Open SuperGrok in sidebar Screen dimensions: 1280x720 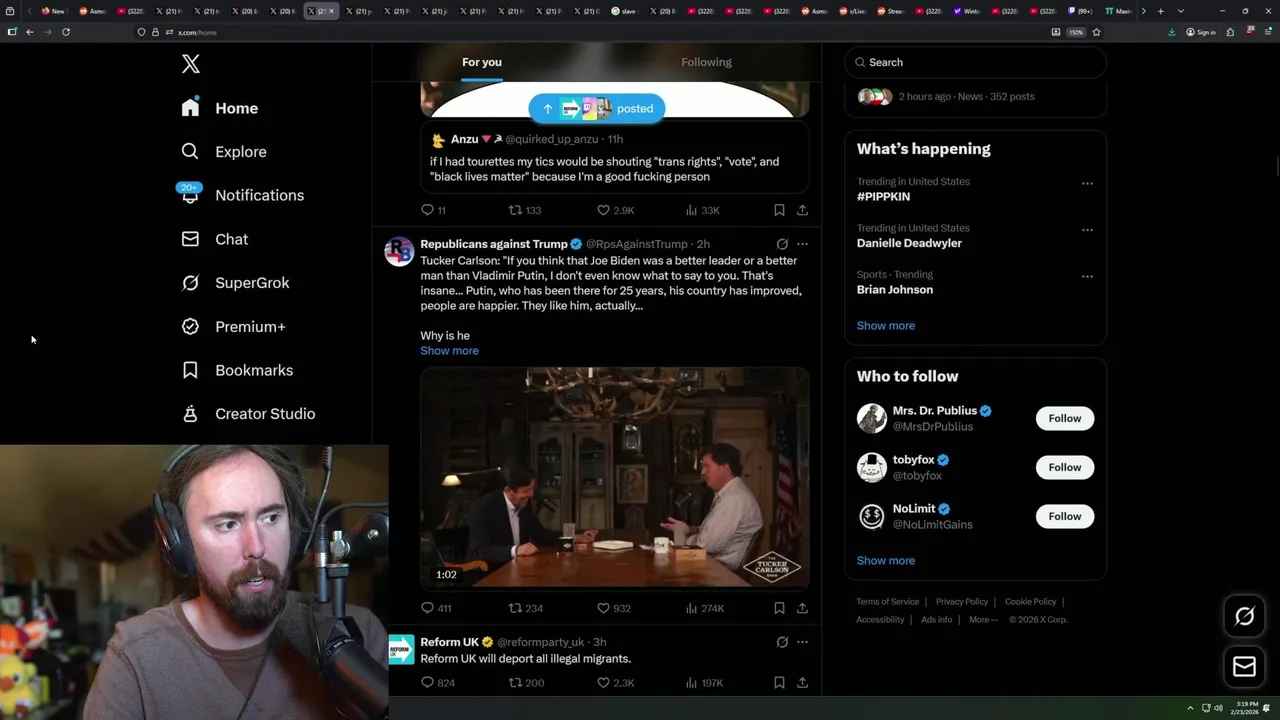(x=235, y=283)
